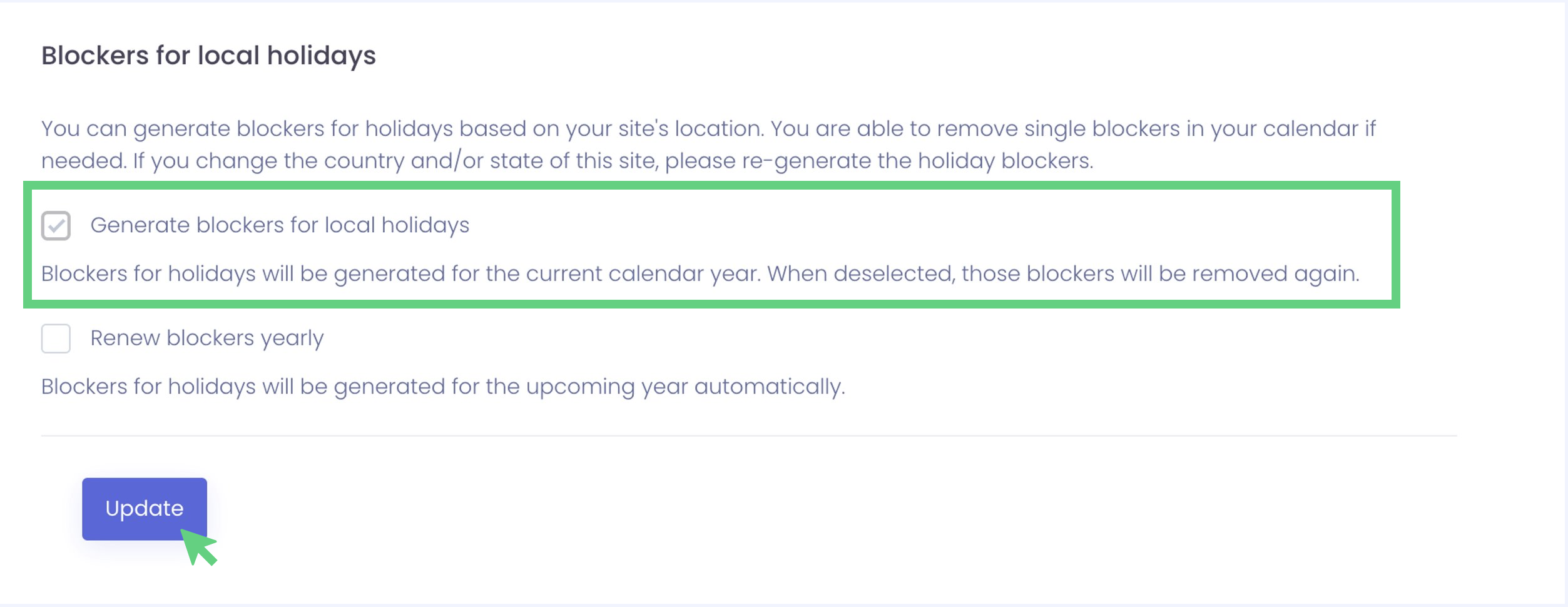This screenshot has width=1568, height=607.
Task: Click the "Generate blockers for local holidays" label
Action: (x=280, y=225)
